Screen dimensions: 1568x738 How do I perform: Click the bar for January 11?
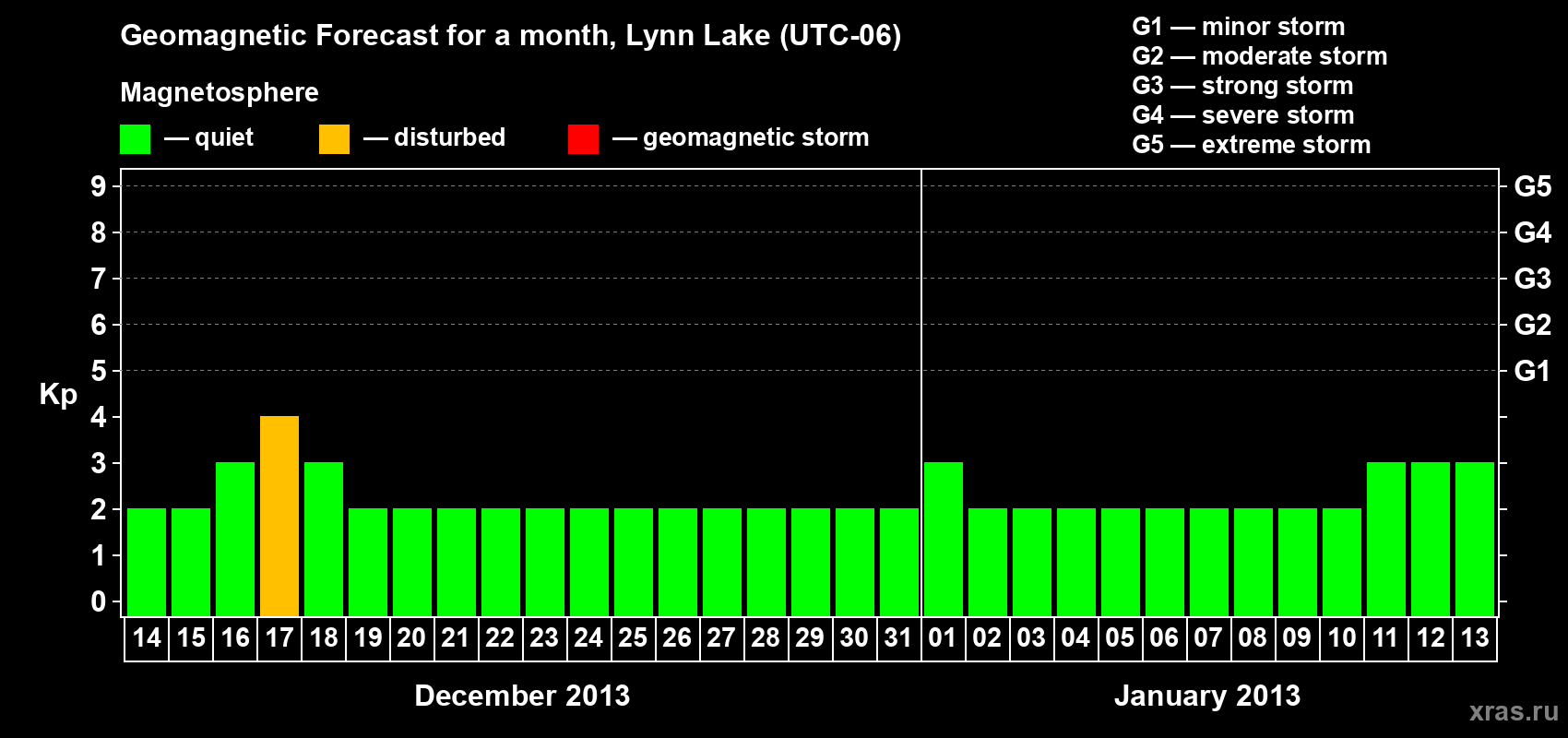[x=1386, y=539]
